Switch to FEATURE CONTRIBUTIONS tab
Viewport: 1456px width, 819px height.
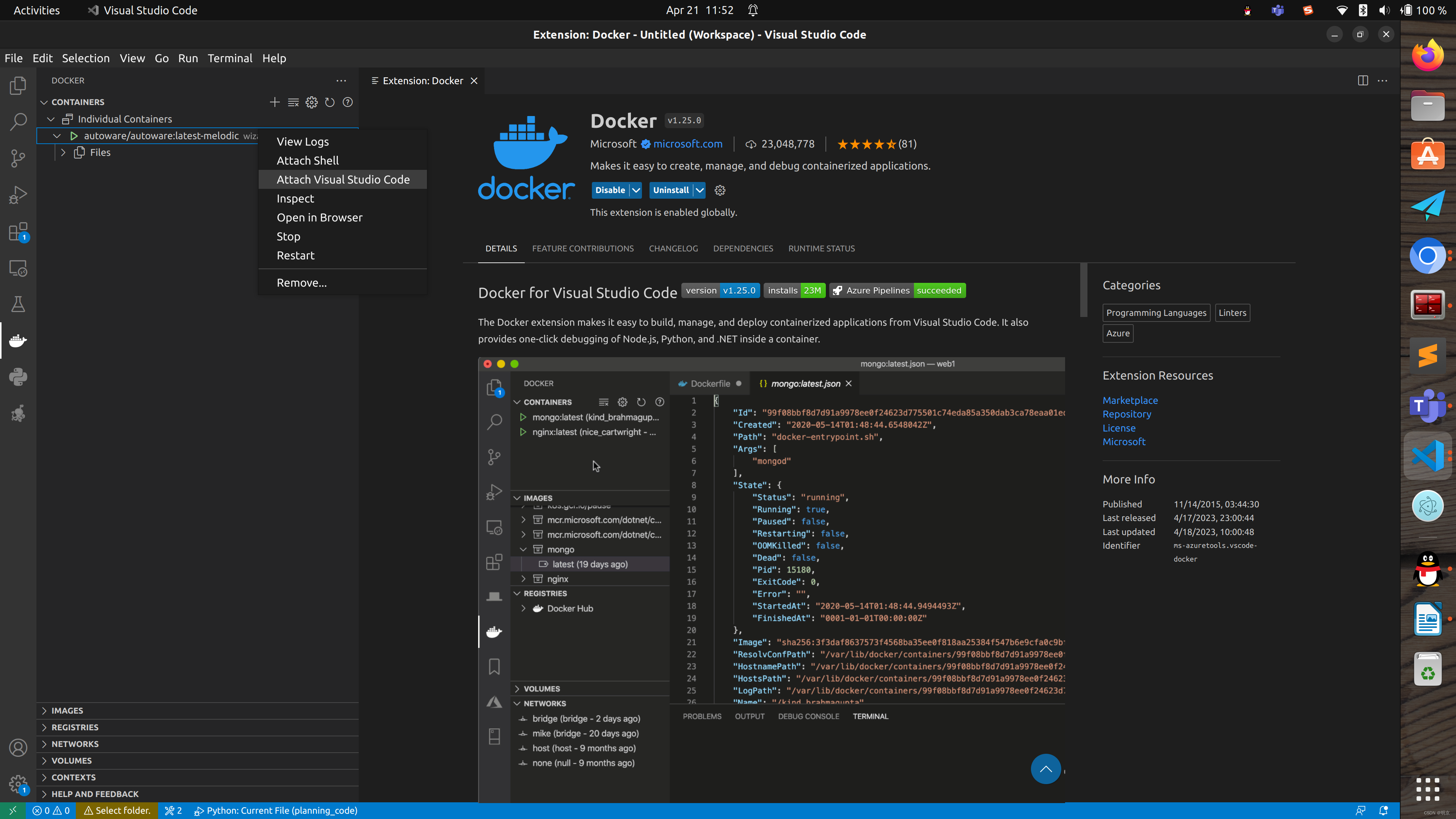(583, 249)
